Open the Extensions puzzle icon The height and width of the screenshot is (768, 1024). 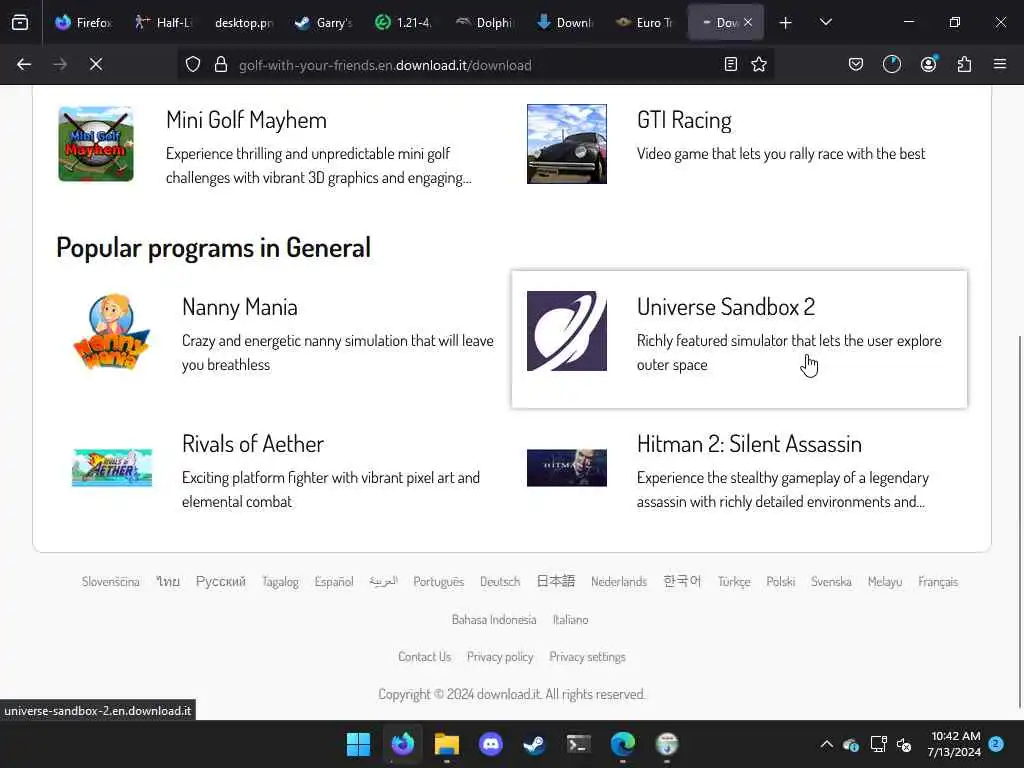click(x=964, y=64)
